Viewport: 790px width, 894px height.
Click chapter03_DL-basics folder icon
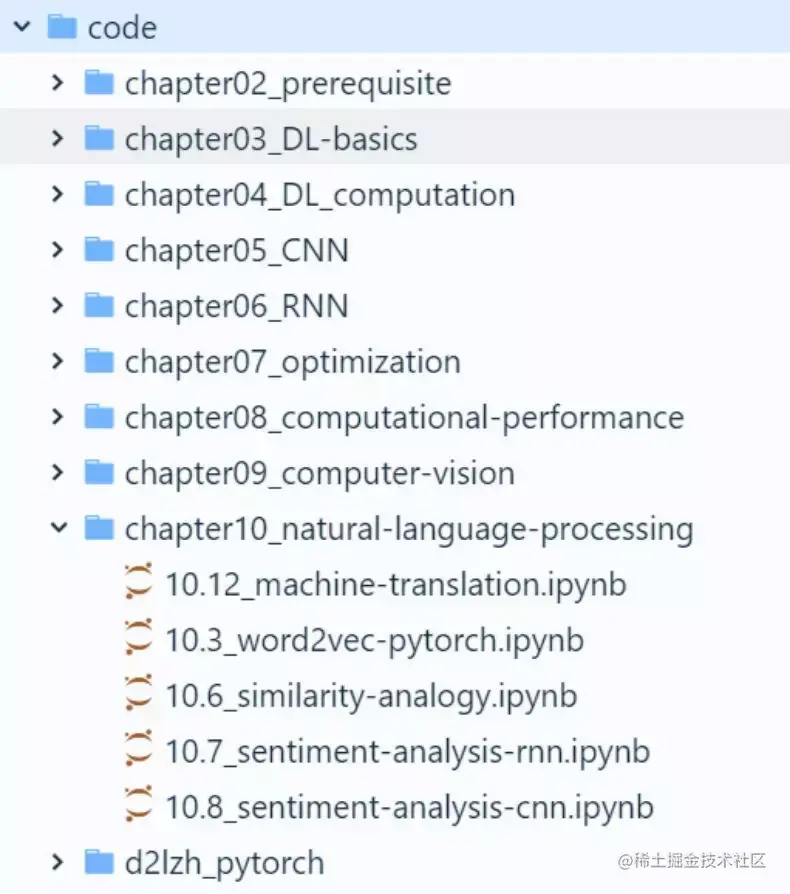99,138
